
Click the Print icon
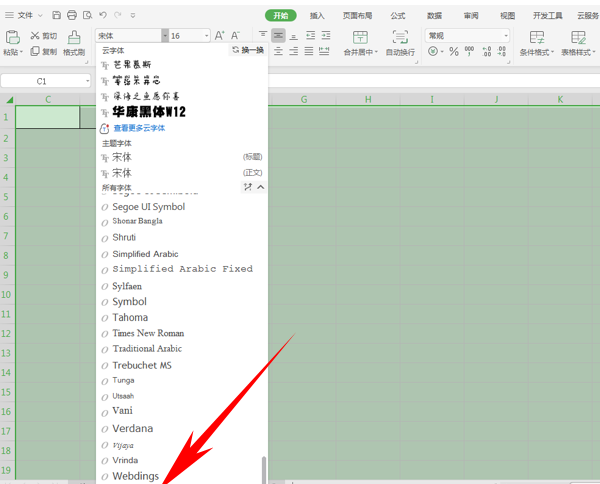pyautogui.click(x=72, y=15)
